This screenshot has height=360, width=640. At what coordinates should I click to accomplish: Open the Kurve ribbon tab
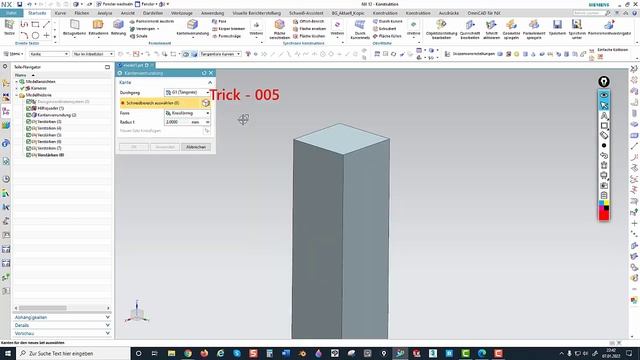point(60,13)
